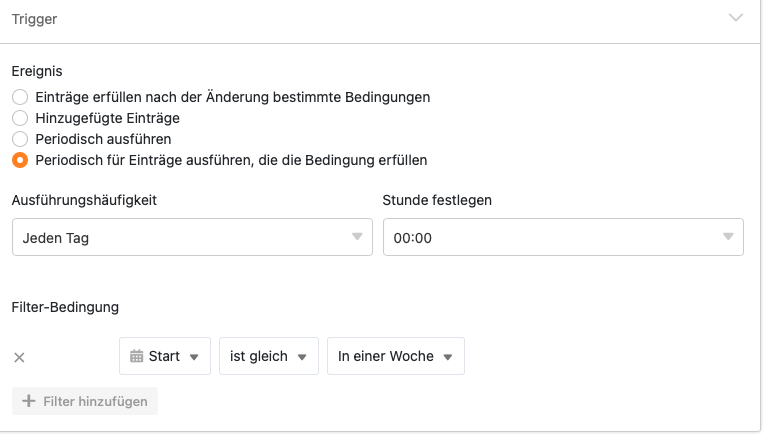This screenshot has width=778, height=443.
Task: Collapse the Trigger section chevron
Action: pos(736,19)
